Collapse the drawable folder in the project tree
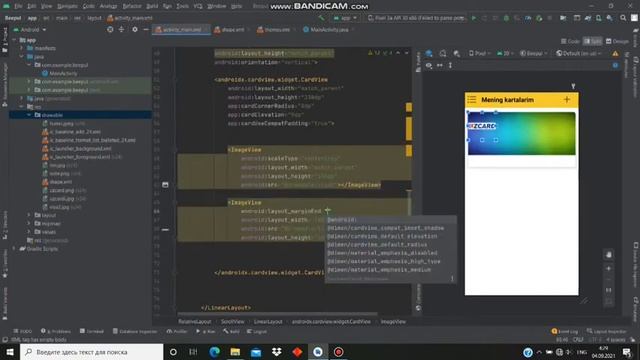The height and width of the screenshot is (360, 640). (x=29, y=115)
